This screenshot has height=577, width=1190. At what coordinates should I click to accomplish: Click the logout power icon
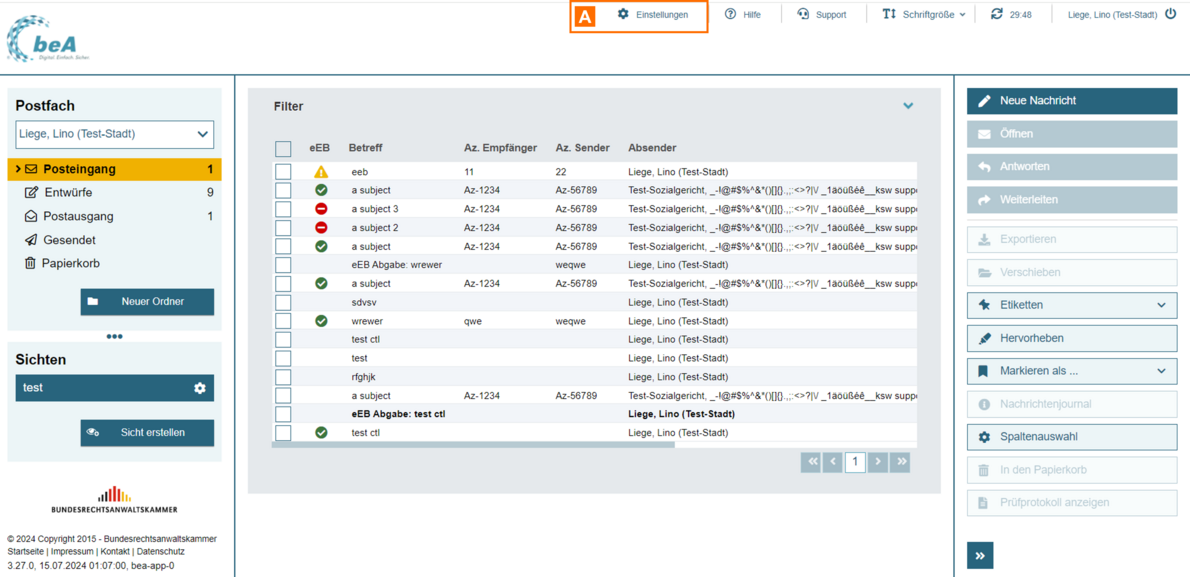1171,15
